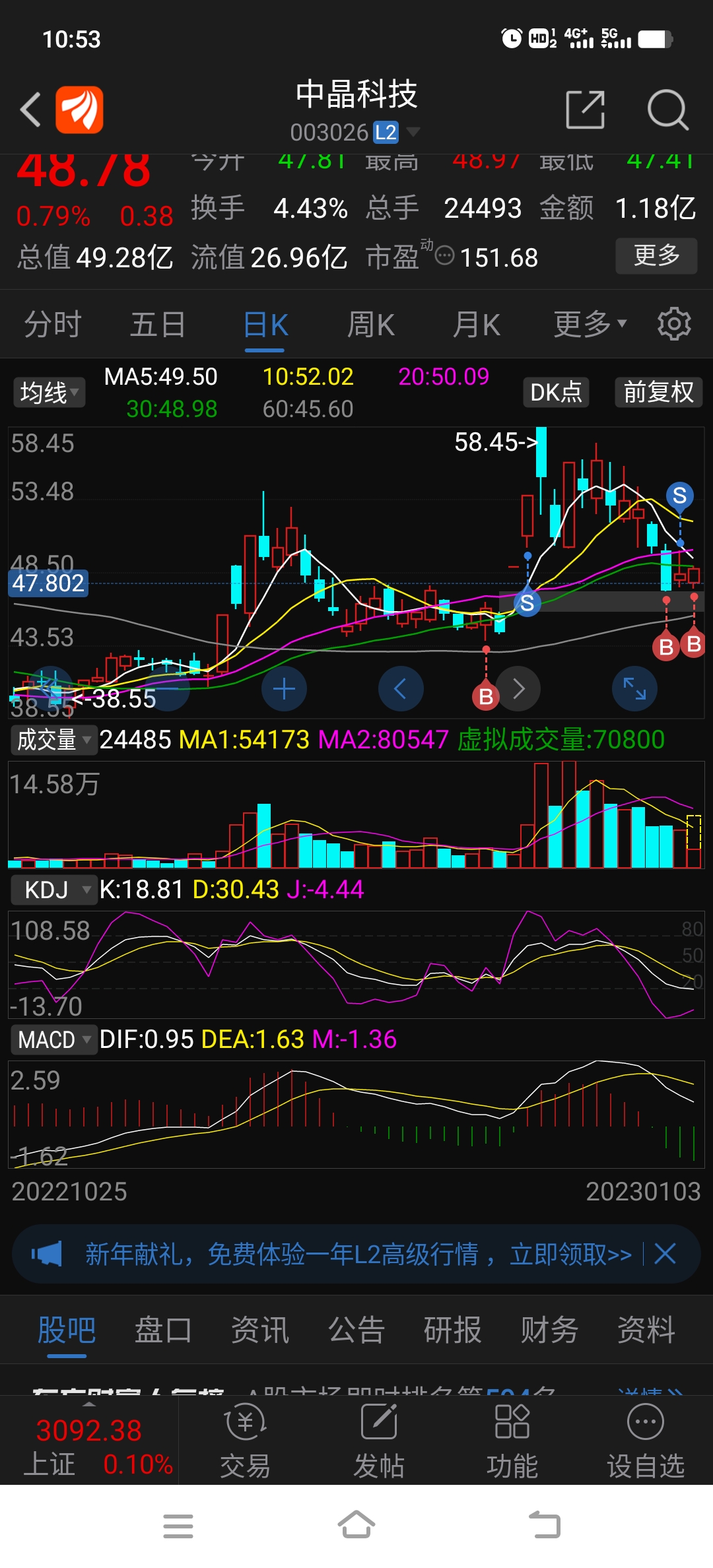
Task: Tap the middle B buy marker
Action: pyautogui.click(x=486, y=696)
